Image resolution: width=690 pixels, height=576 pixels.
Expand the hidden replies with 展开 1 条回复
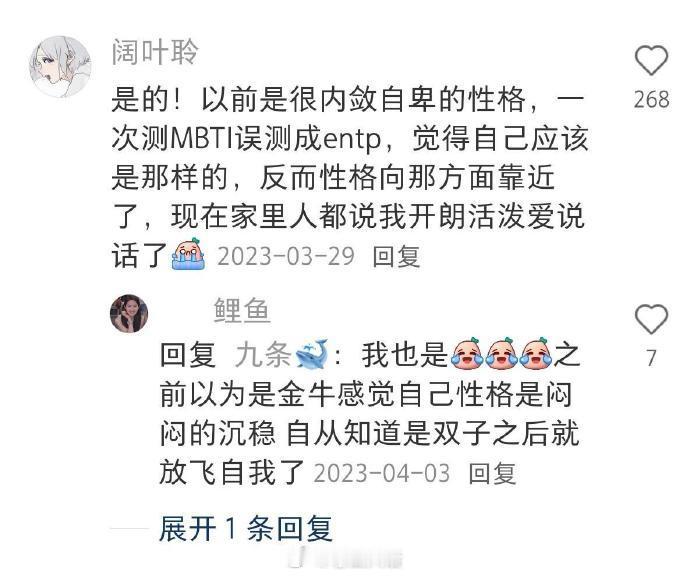(x=246, y=528)
